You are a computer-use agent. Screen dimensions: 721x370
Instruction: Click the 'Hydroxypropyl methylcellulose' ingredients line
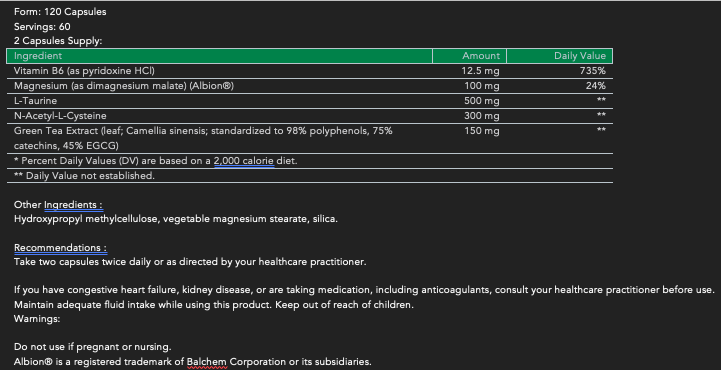point(176,219)
